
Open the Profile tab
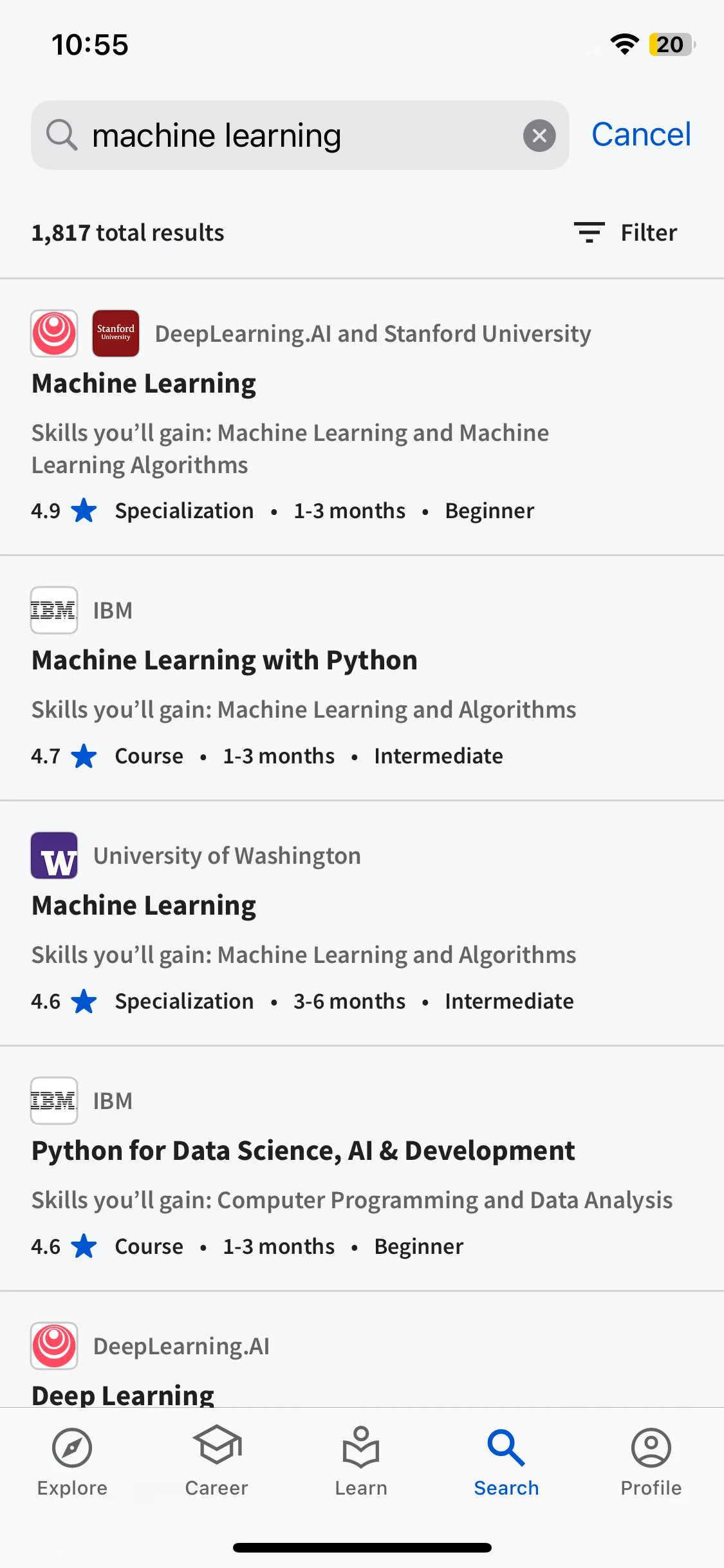click(651, 1462)
